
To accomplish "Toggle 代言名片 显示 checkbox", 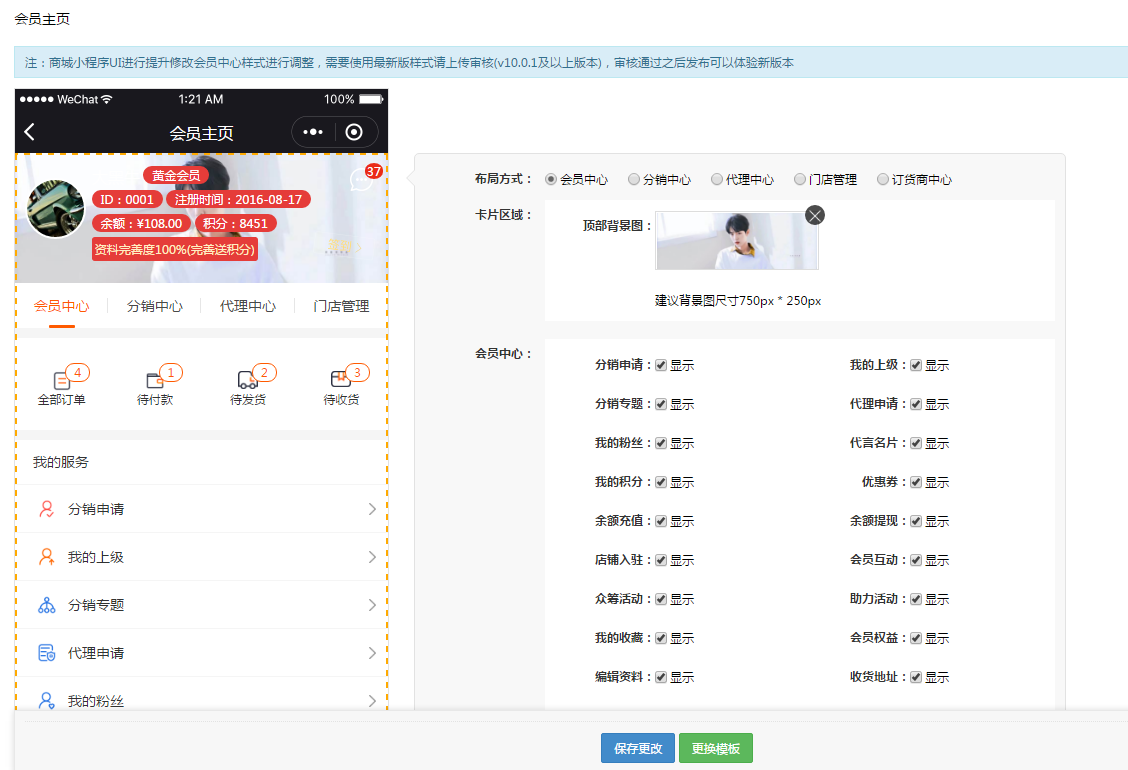I will pos(916,443).
